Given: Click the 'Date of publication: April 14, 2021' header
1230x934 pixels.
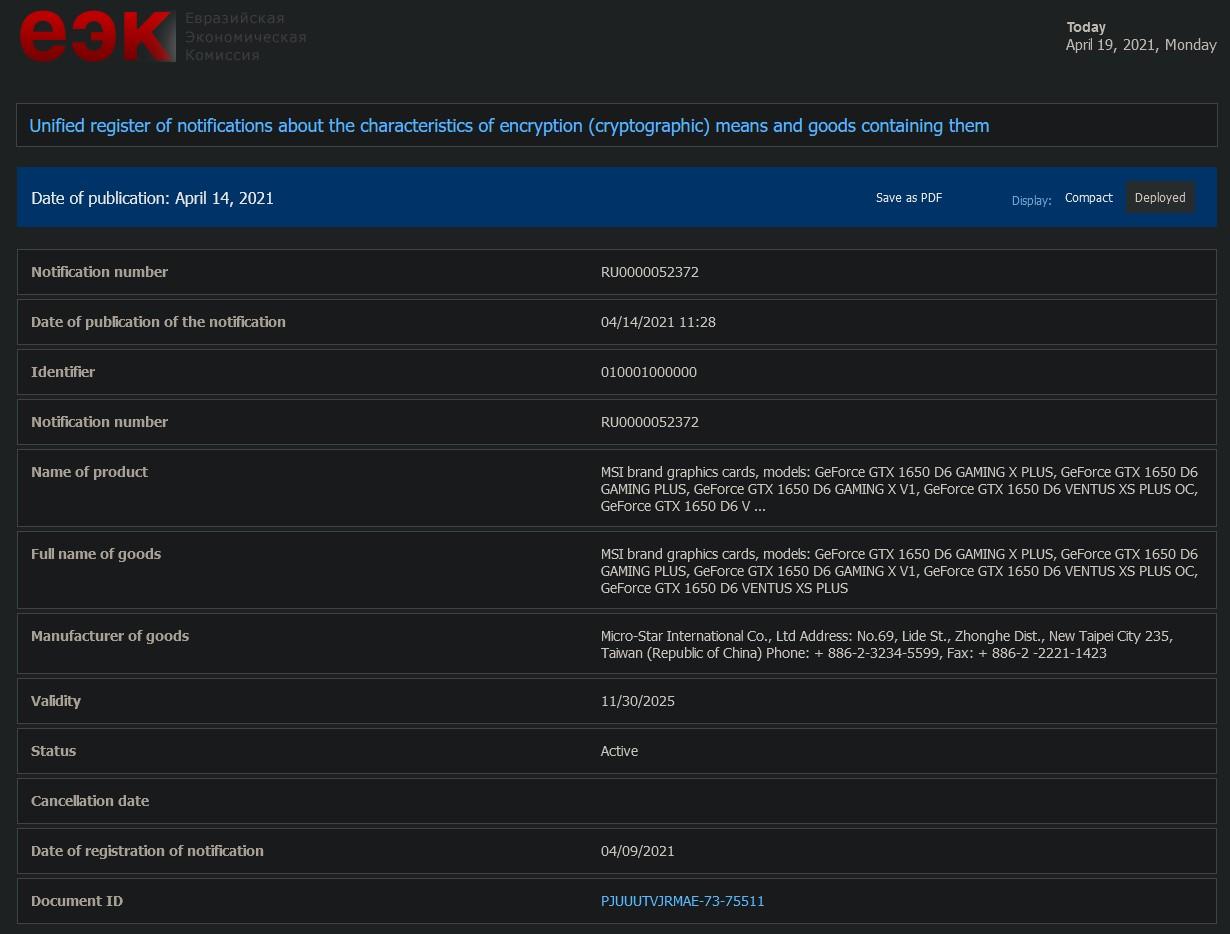Looking at the screenshot, I should pyautogui.click(x=152, y=198).
